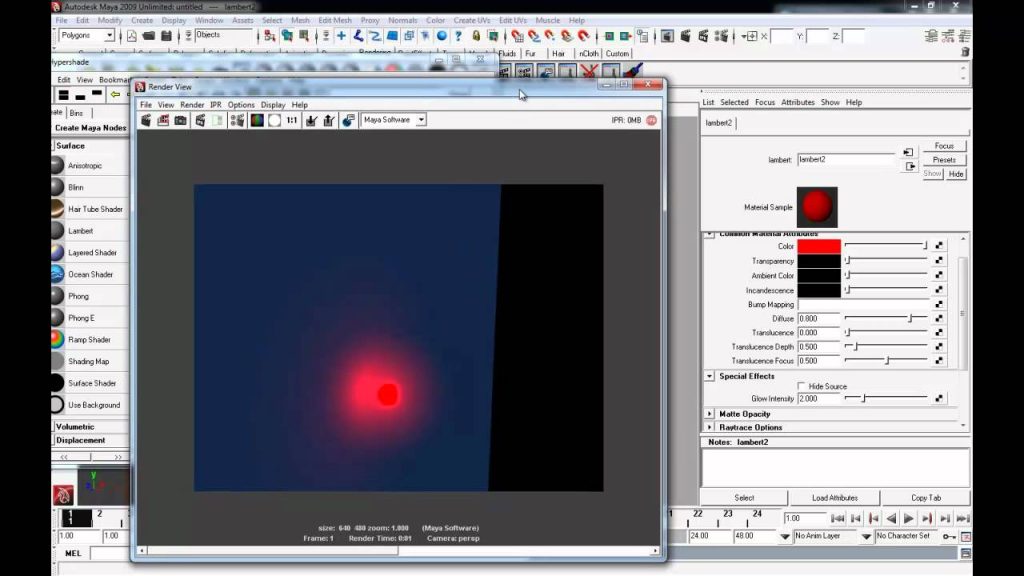Keep image with the down-arrow icon
This screenshot has width=1024, height=576.
tap(312, 120)
